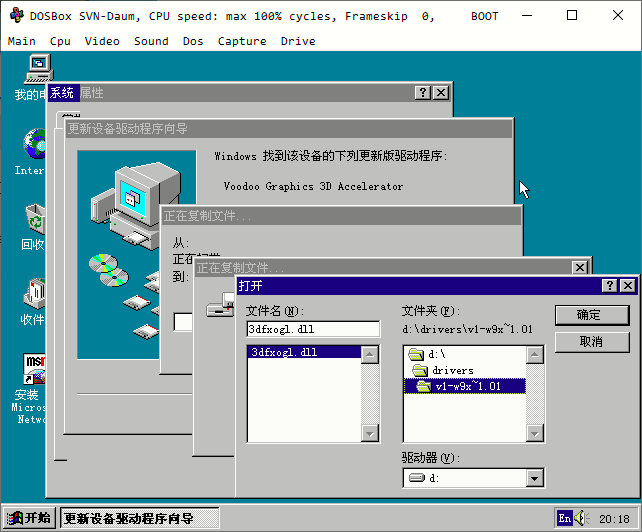Click file list scroll up arrow
The height and width of the screenshot is (532, 642).
370,355
